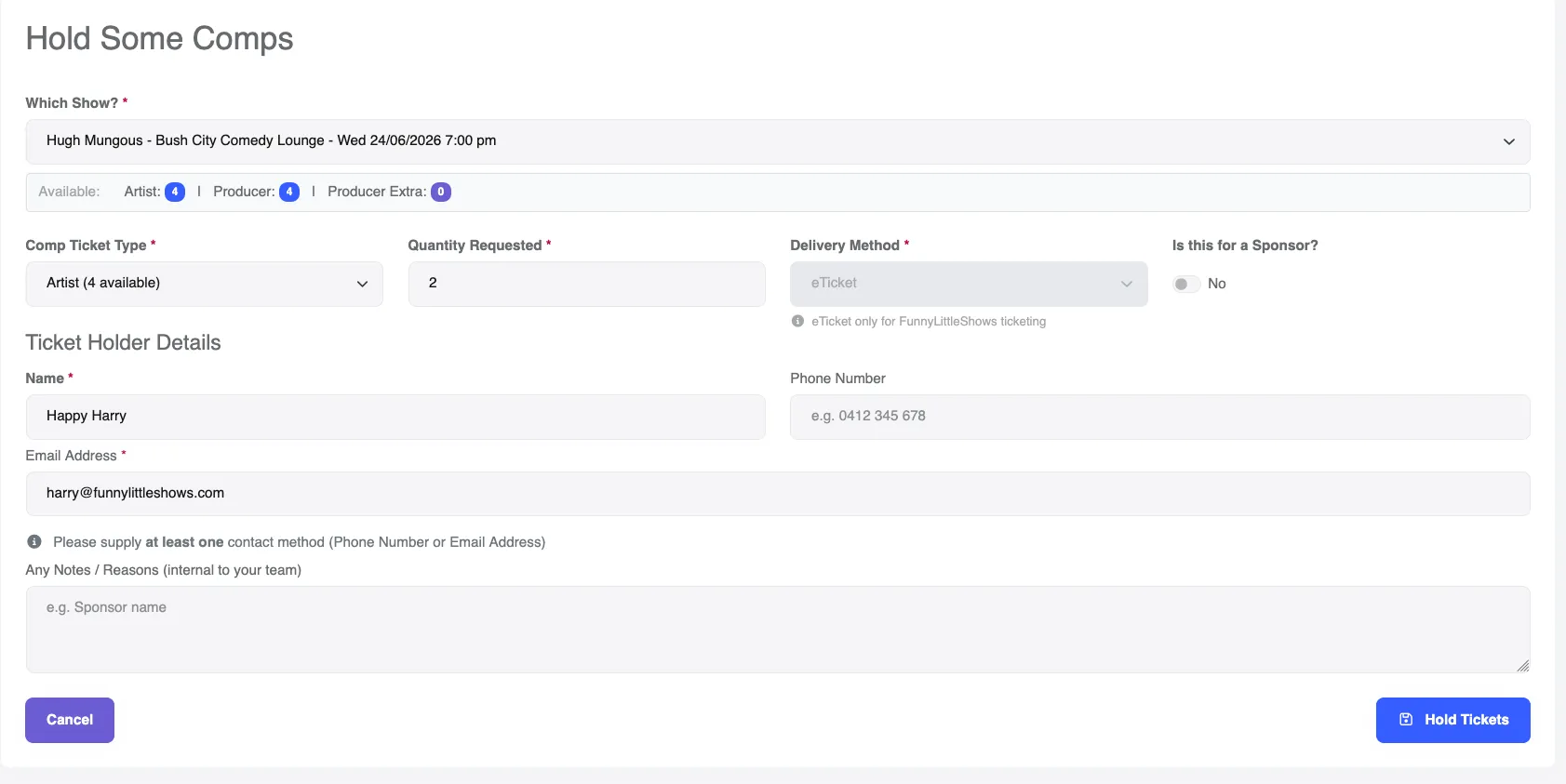Click the Quantity Requested field
This screenshot has width=1566, height=784.
[x=586, y=284]
